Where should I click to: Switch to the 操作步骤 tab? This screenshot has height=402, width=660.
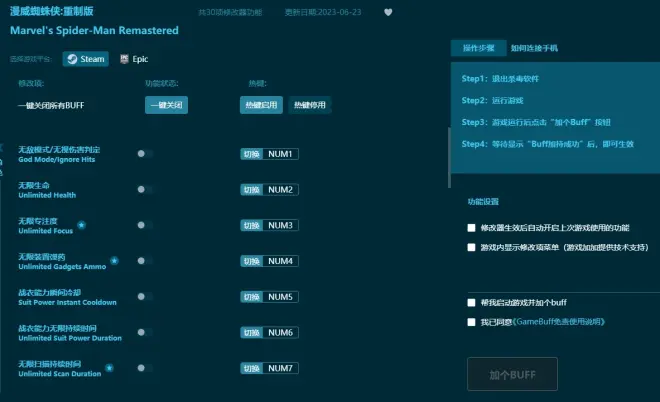(479, 48)
